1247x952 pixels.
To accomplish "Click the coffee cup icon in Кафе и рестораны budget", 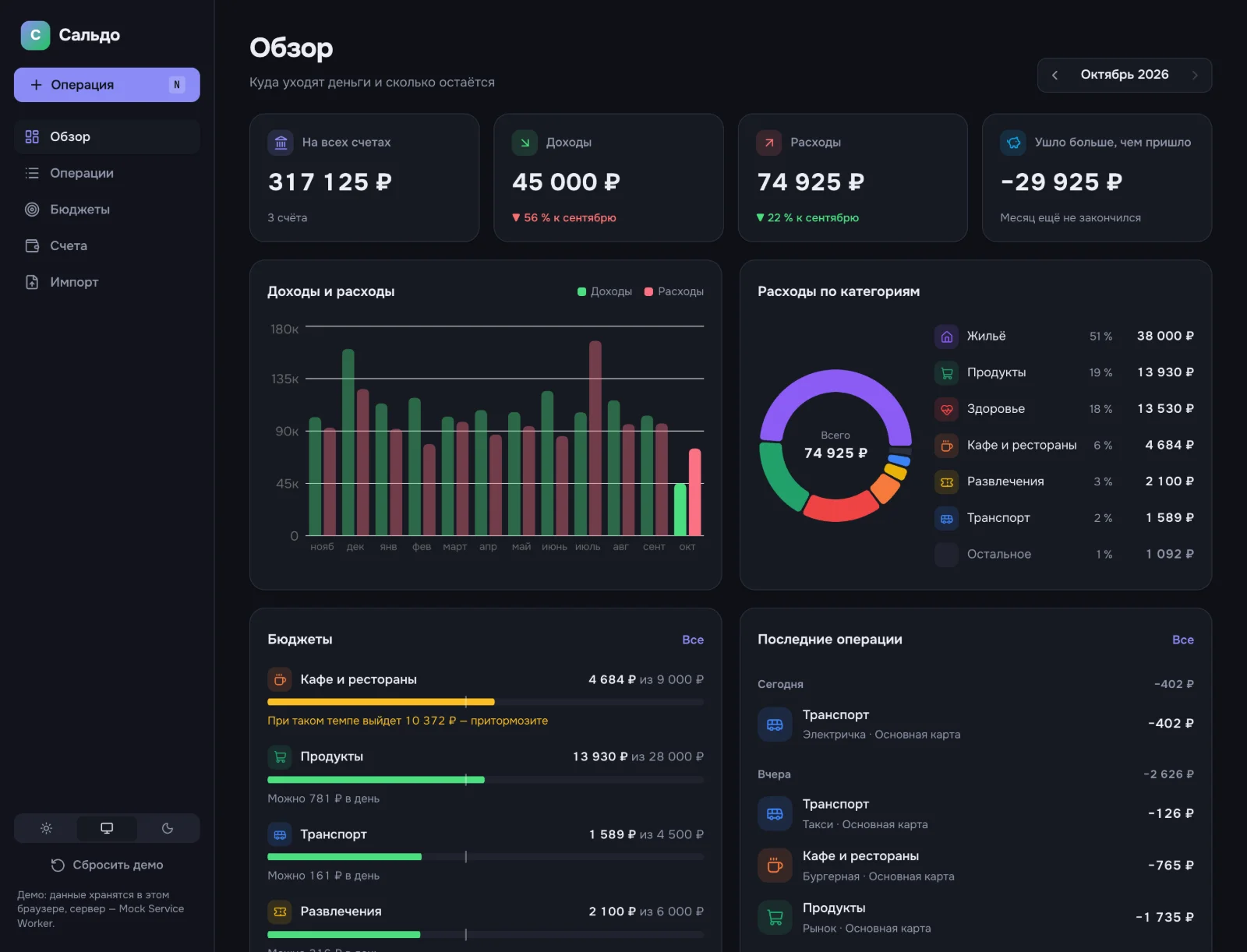I will pyautogui.click(x=280, y=679).
